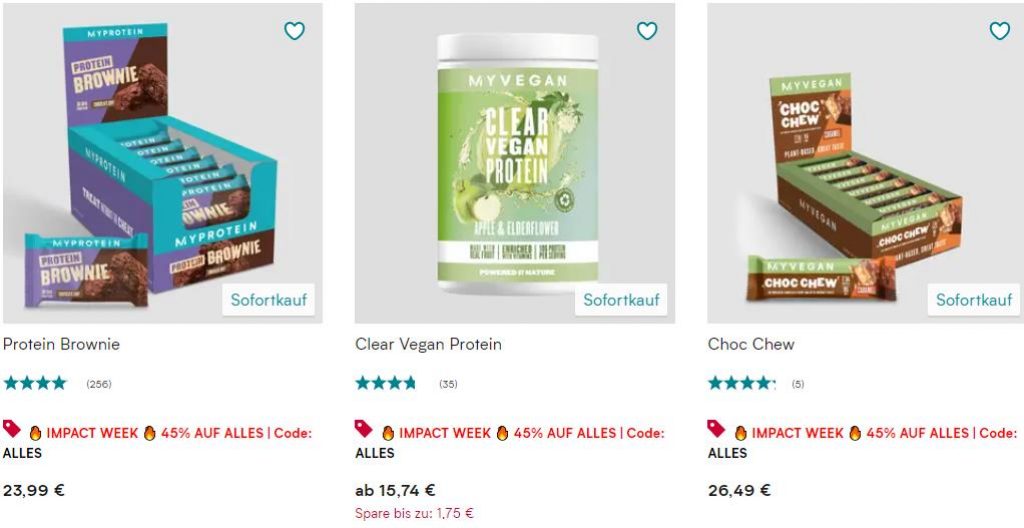Click Sofortkauf on the Clear Vegan Protein card
Viewport: 1024px width, 528px height.
coord(621,300)
